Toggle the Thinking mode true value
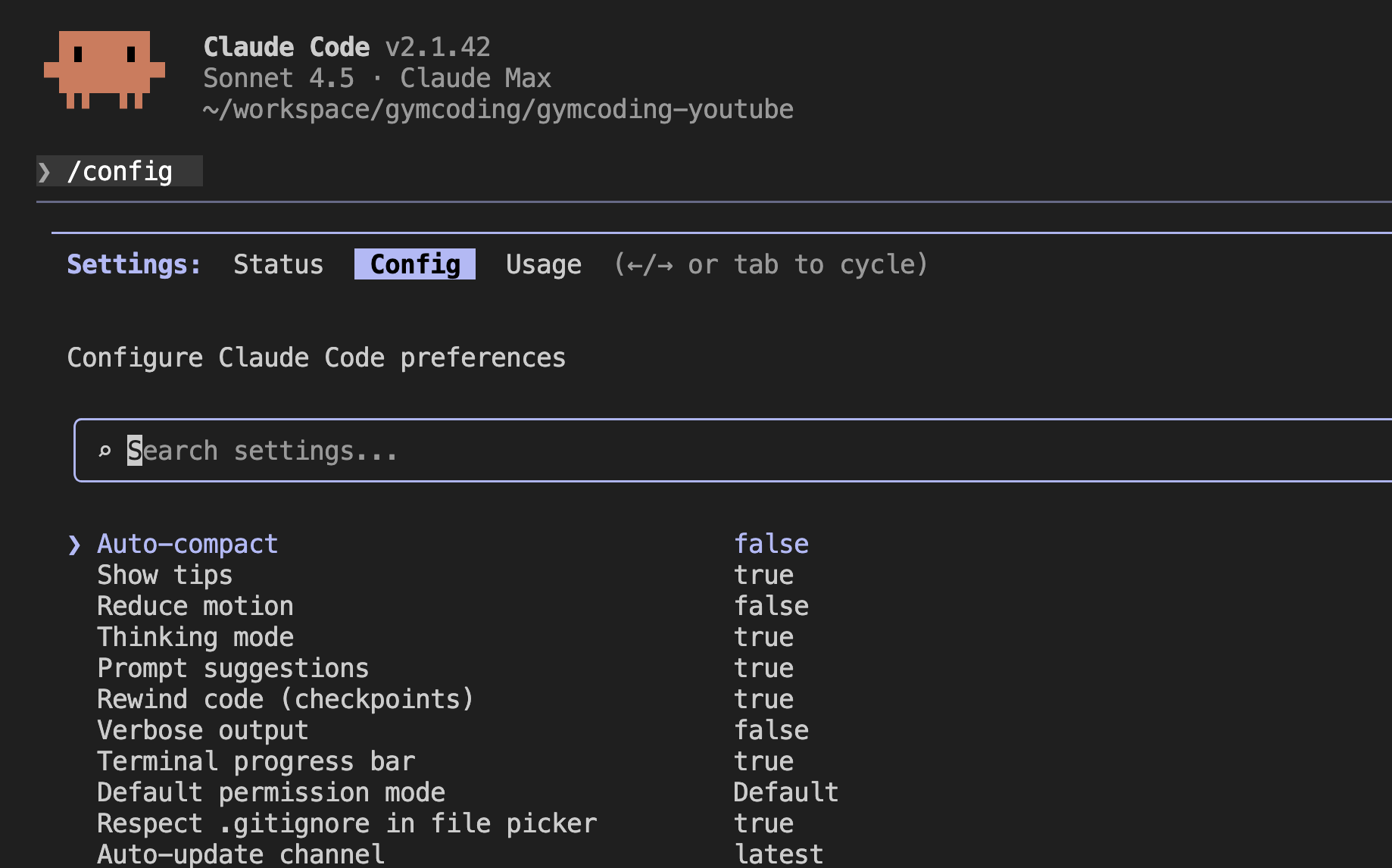This screenshot has height=868, width=1392. 763,638
